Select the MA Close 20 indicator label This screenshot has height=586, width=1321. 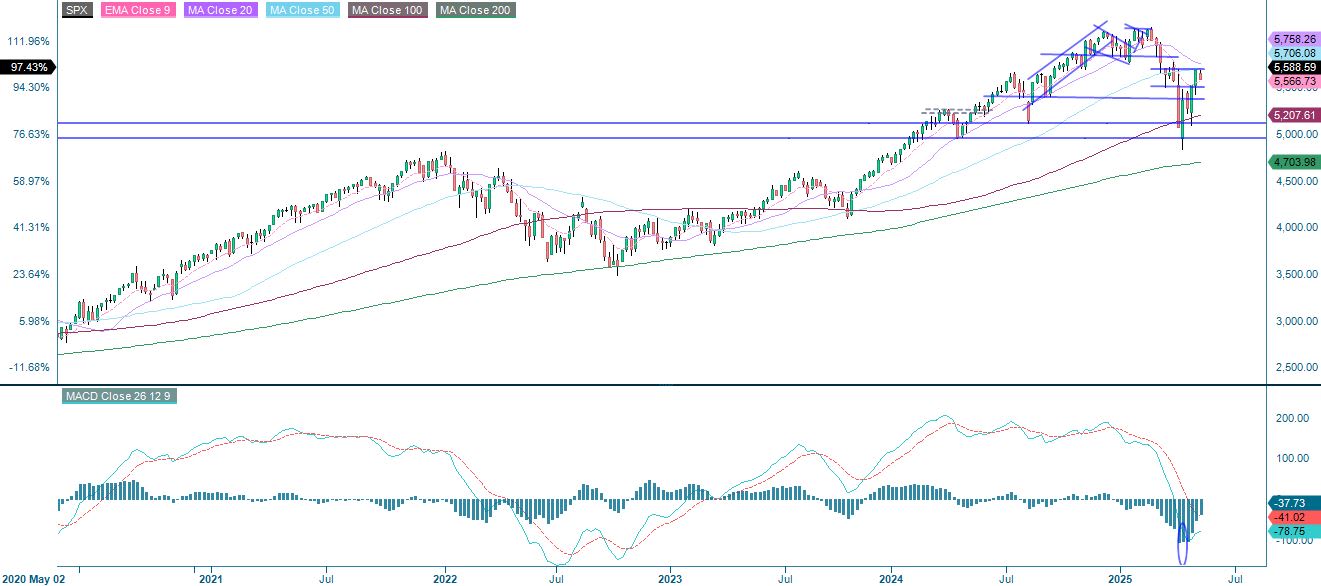click(x=220, y=10)
